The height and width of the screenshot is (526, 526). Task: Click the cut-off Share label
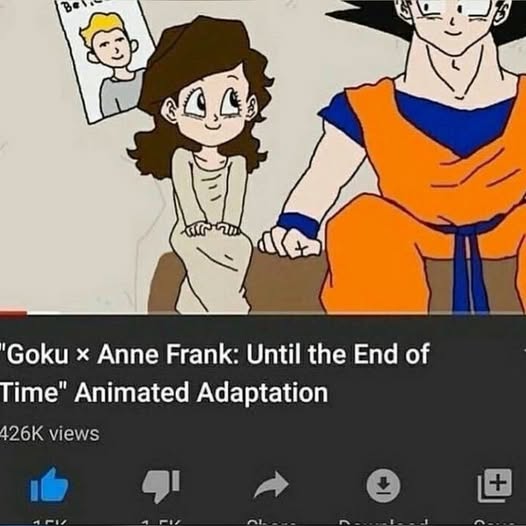(271, 523)
